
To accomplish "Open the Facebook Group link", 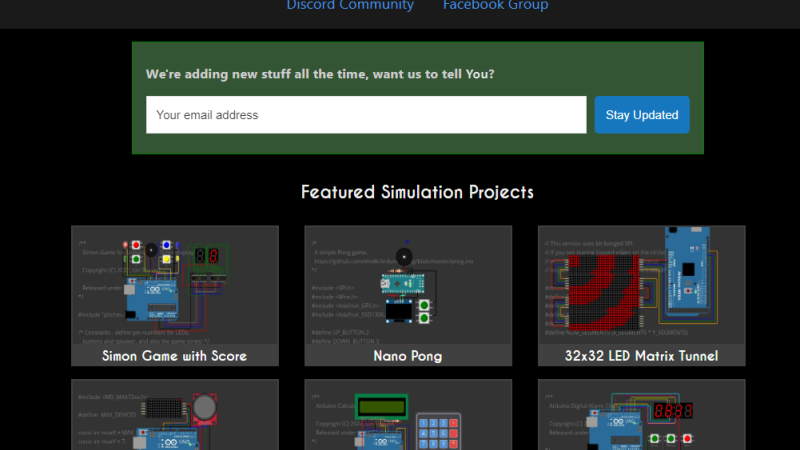I will coord(495,6).
